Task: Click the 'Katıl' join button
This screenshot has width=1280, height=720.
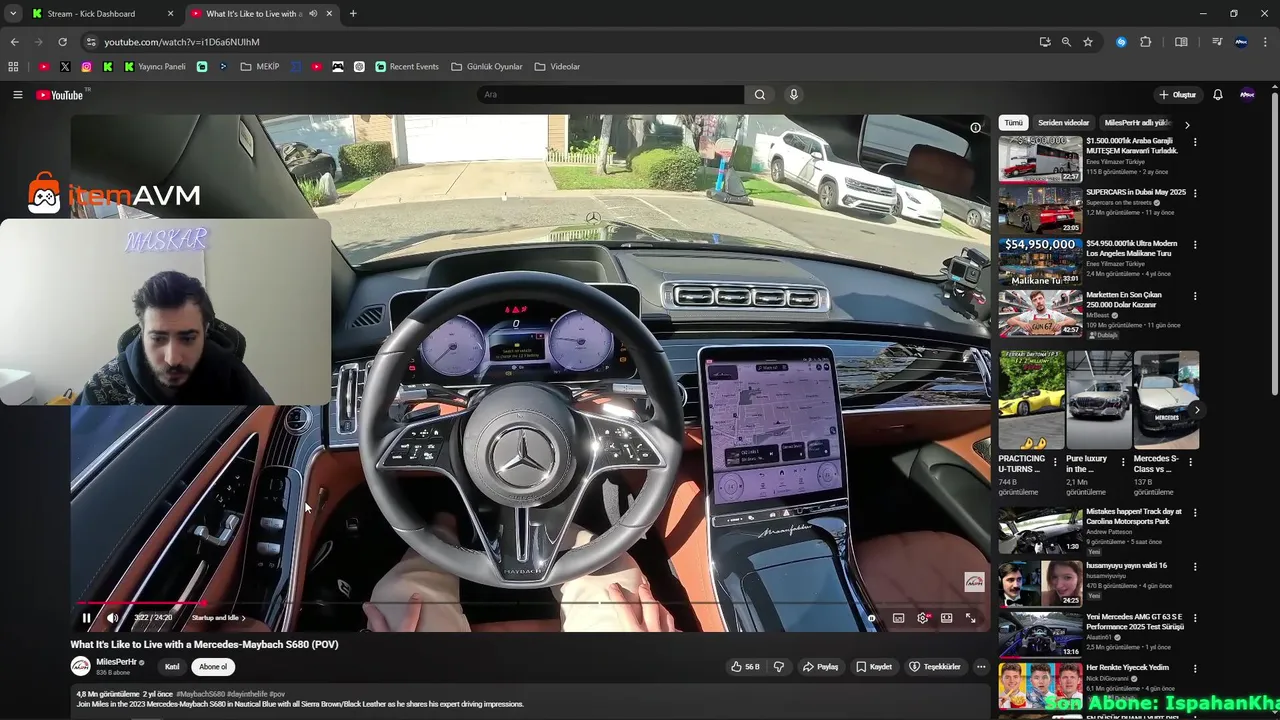Action: point(172,667)
